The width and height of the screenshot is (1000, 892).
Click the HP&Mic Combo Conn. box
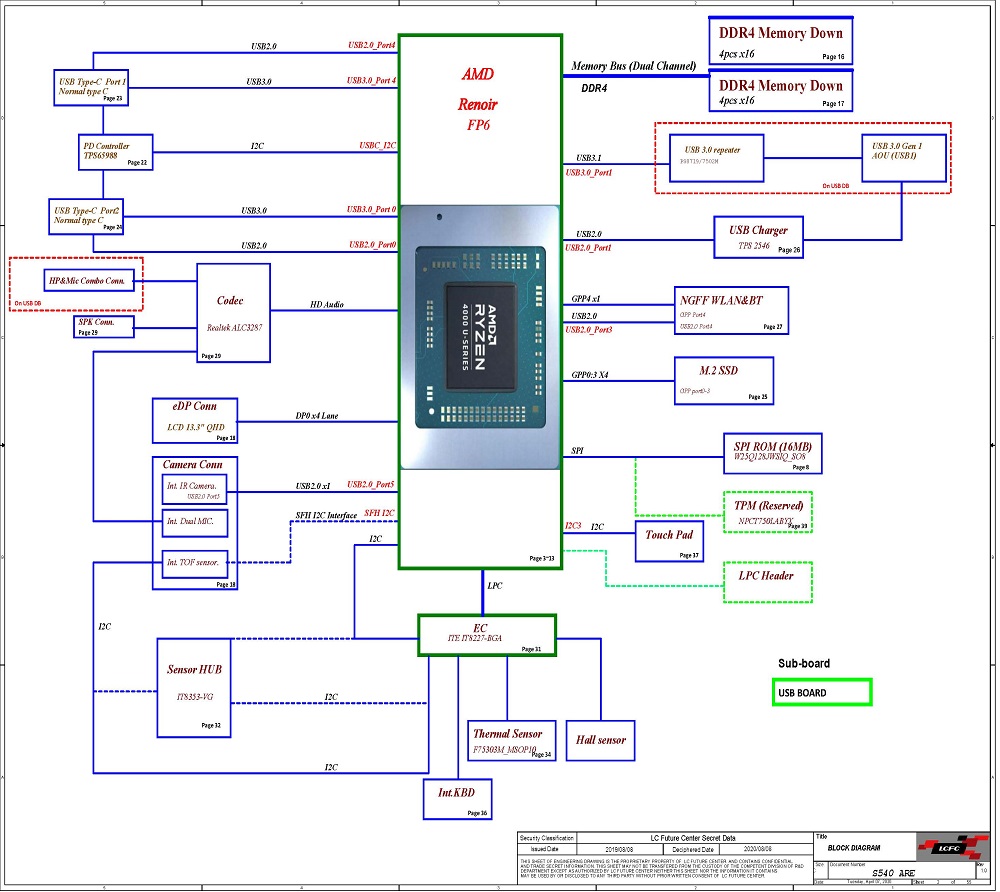click(x=89, y=282)
